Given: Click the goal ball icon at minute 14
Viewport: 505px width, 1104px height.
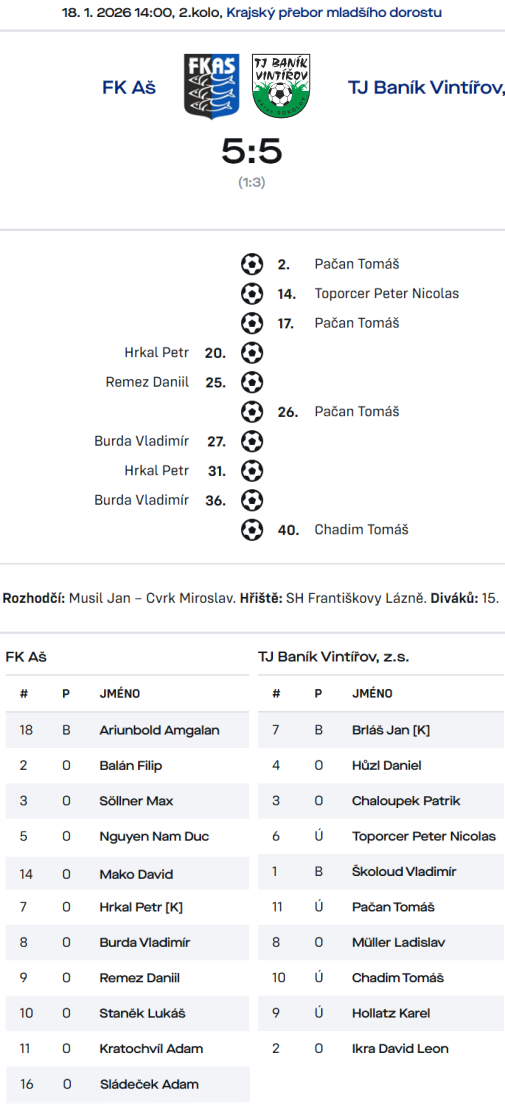Looking at the screenshot, I should click(x=251, y=294).
